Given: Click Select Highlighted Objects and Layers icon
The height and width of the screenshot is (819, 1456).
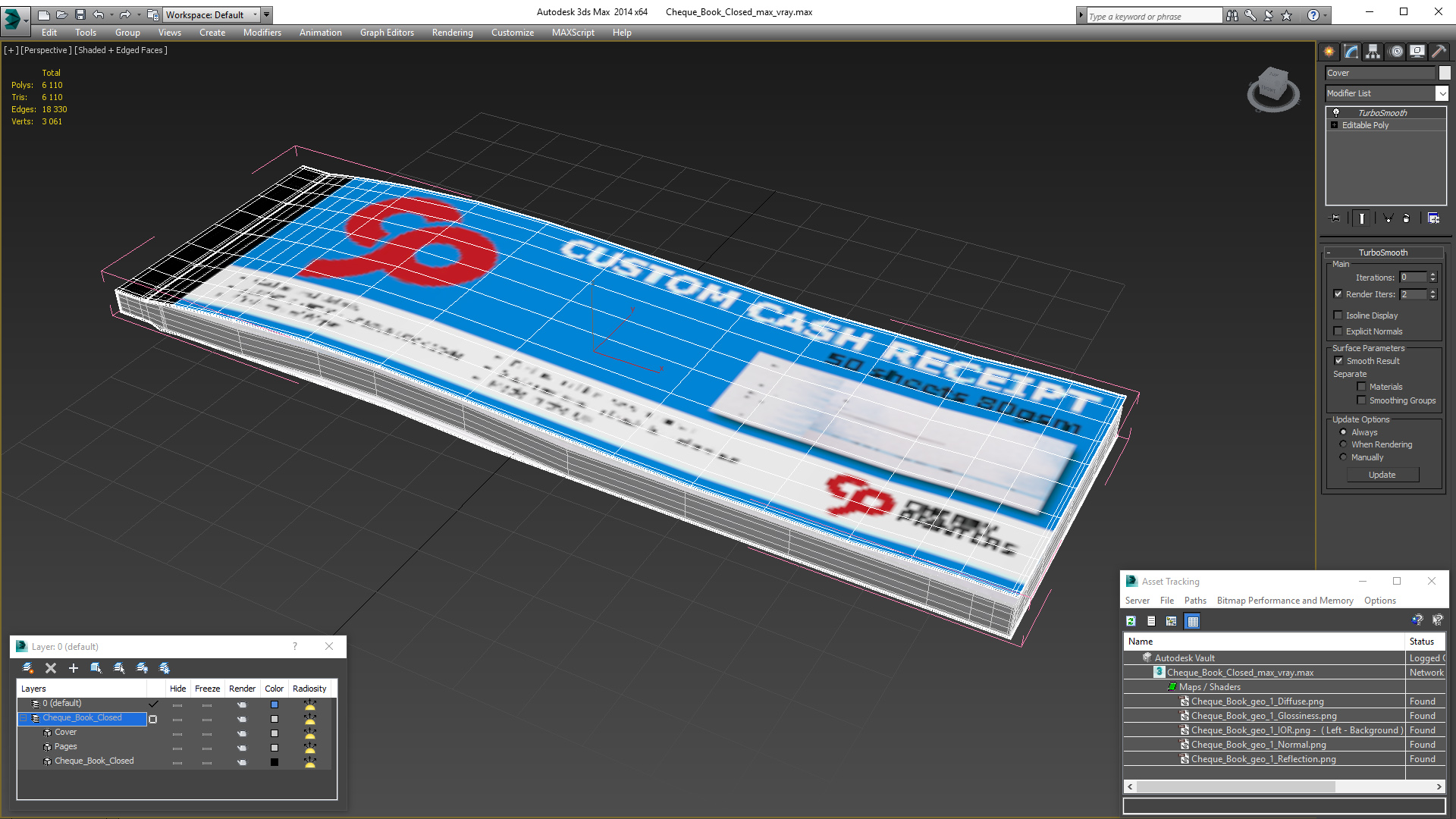Looking at the screenshot, I should (x=96, y=668).
